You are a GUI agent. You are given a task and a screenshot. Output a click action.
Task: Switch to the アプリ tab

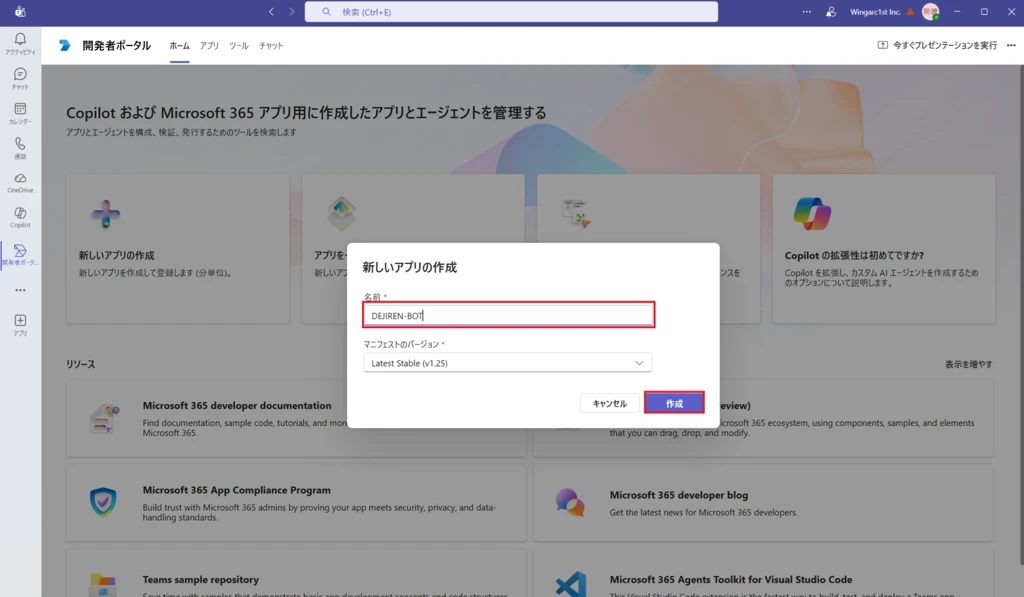click(x=209, y=46)
